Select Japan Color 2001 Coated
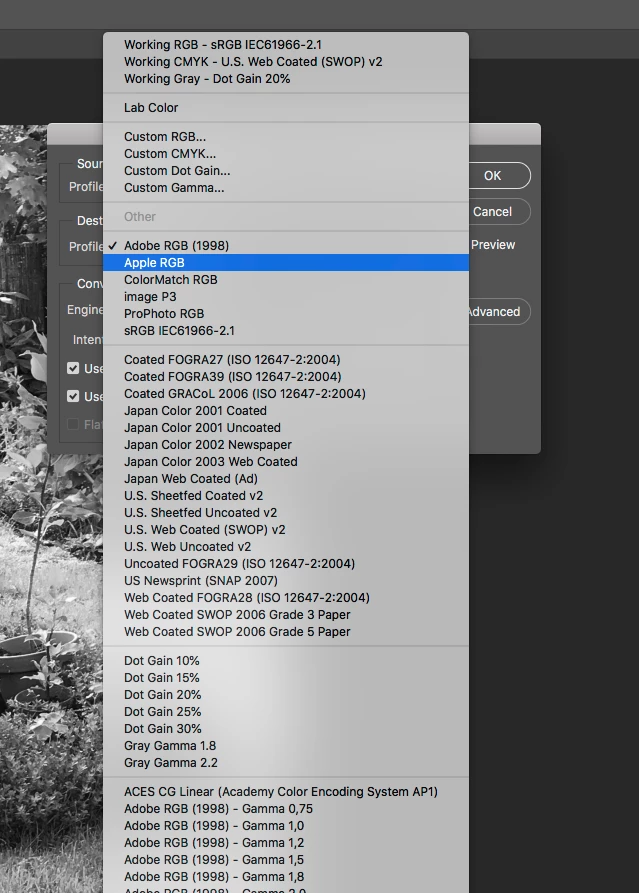This screenshot has width=639, height=893. pos(286,411)
